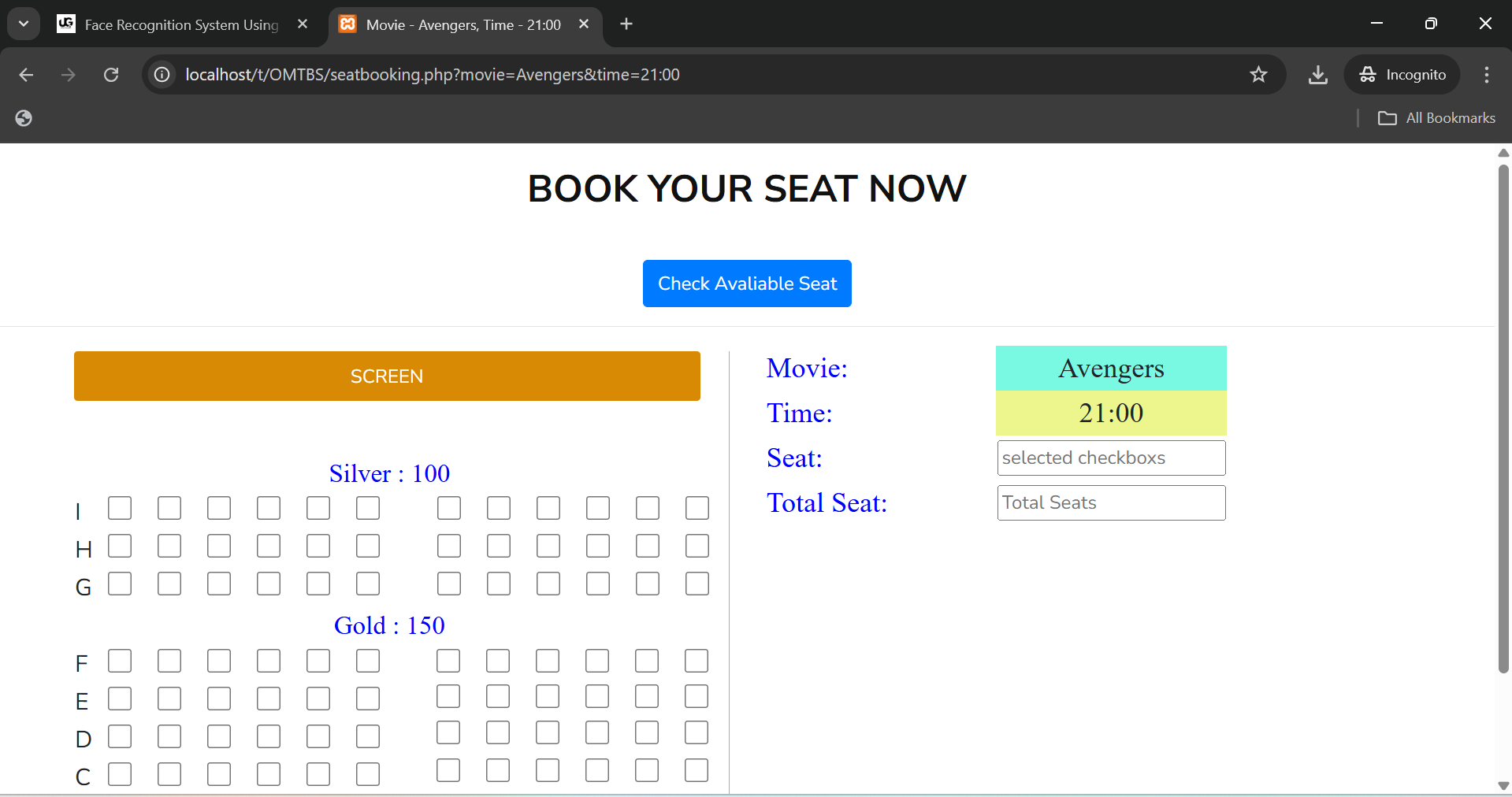Check second seat in row I
This screenshot has height=797, width=1512.
click(x=169, y=508)
